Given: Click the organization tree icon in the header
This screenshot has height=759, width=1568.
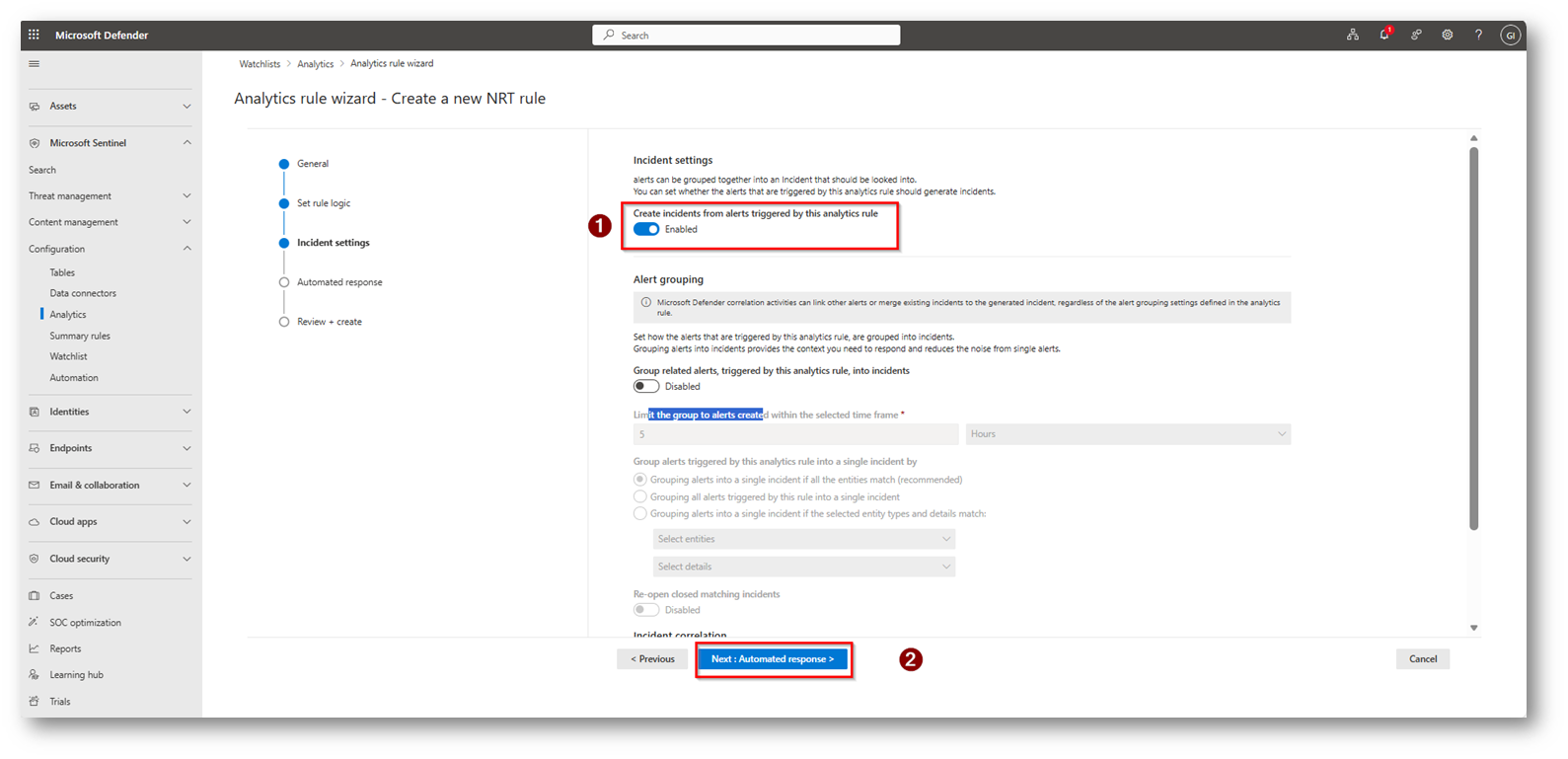Looking at the screenshot, I should pos(1353,35).
